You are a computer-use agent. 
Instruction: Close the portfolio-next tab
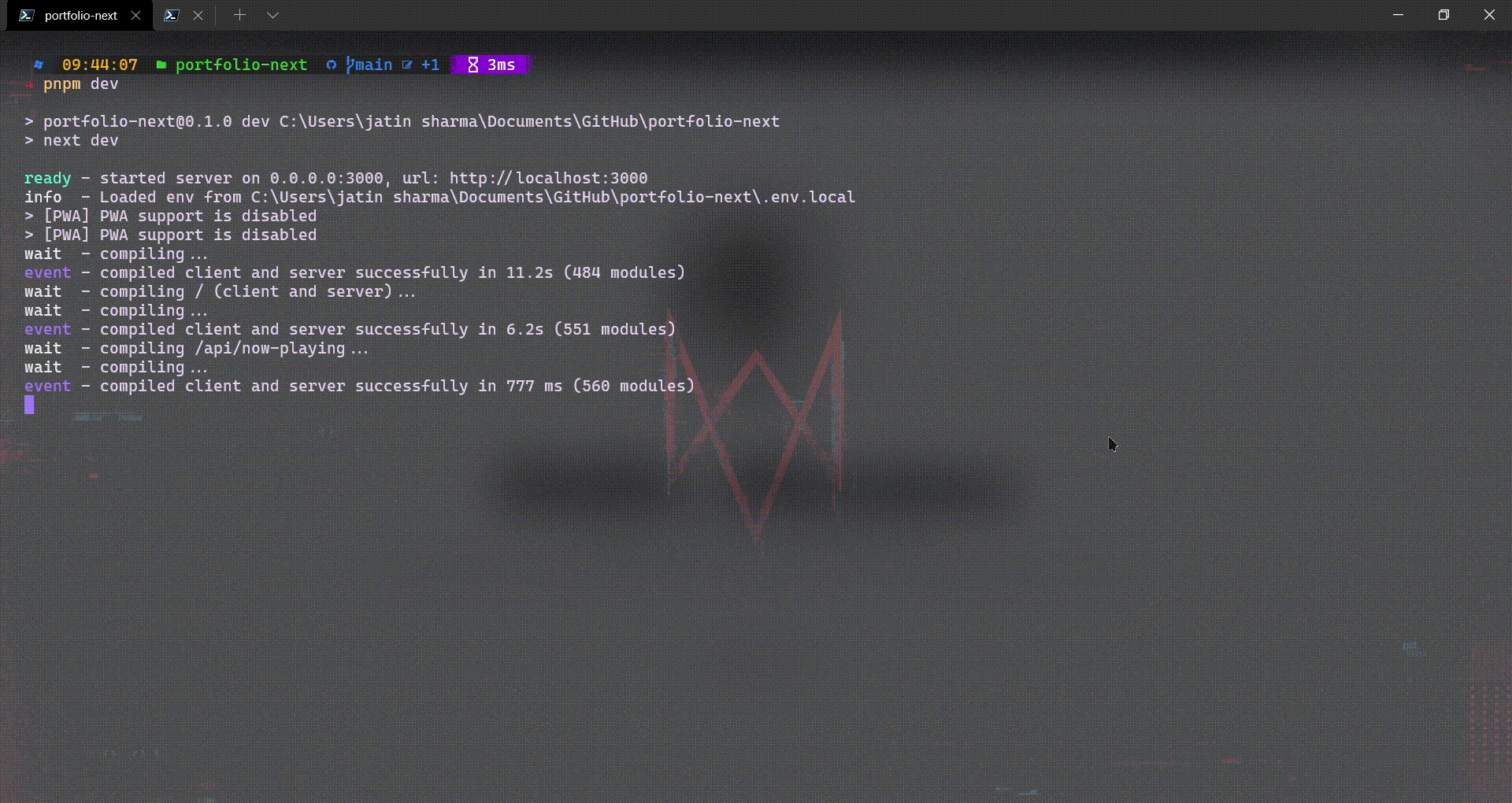click(x=135, y=16)
